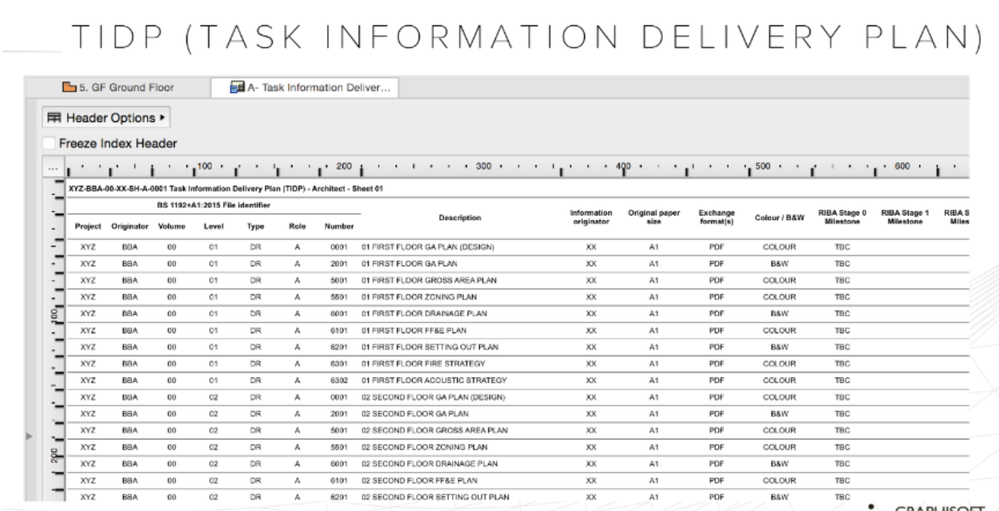The height and width of the screenshot is (511, 999).
Task: Select 01 FIRST FLOOR DRAINAGE PLAN cell
Action: coord(424,313)
